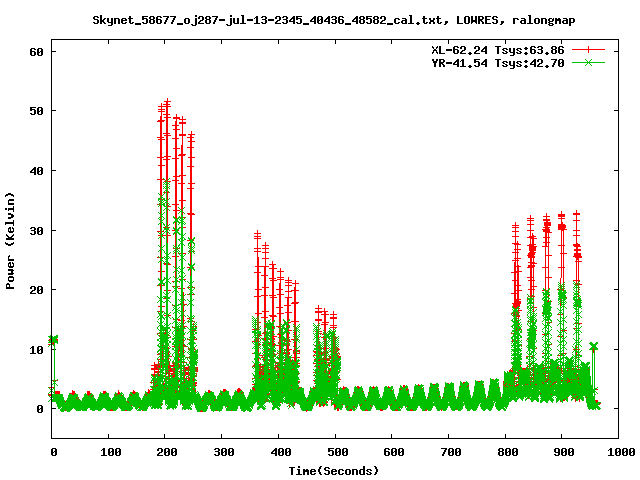Select the YR-41.54 Tsys:42.70 legend label
The image size is (640, 480).
(498, 63)
